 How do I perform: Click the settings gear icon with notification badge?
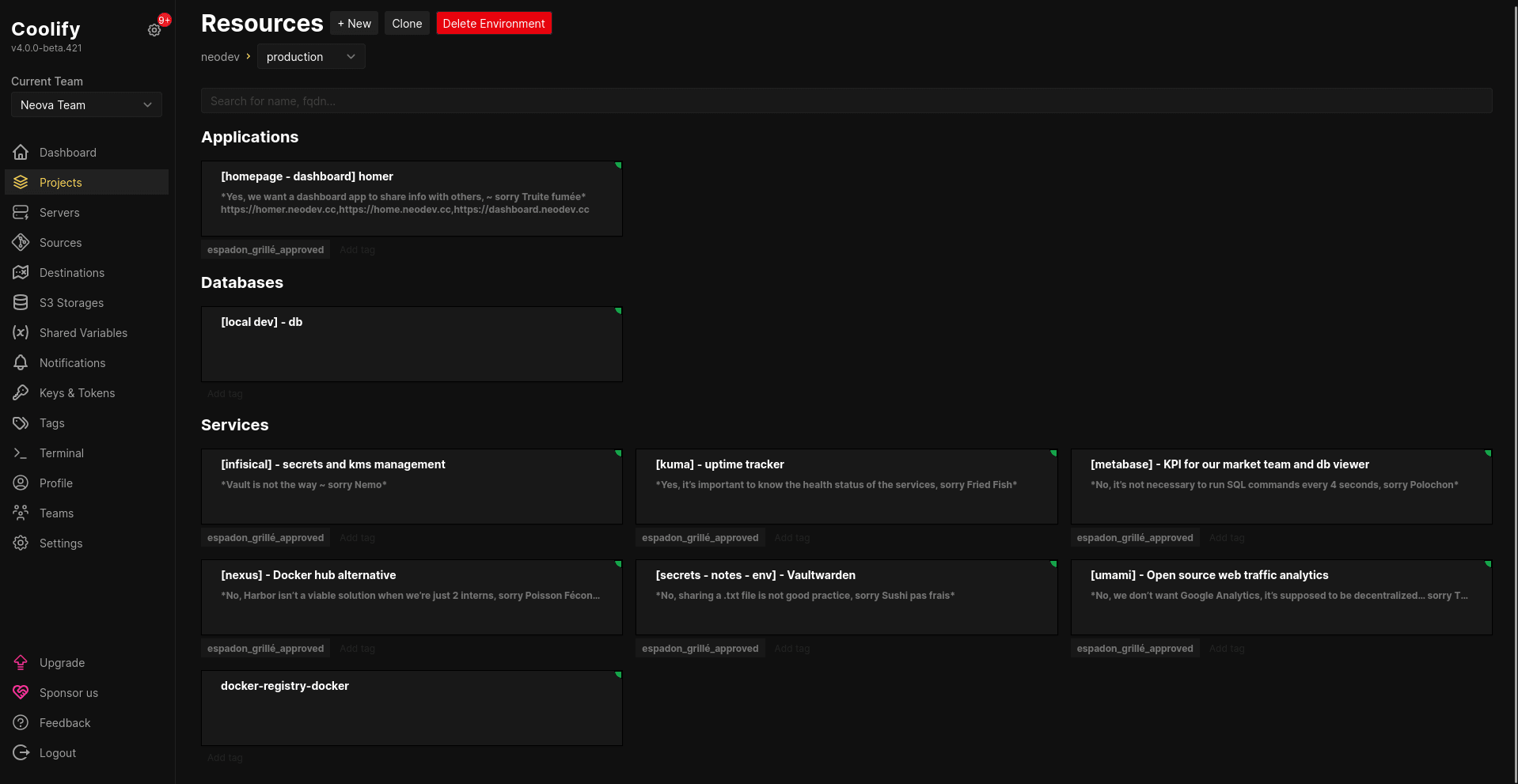pos(154,30)
